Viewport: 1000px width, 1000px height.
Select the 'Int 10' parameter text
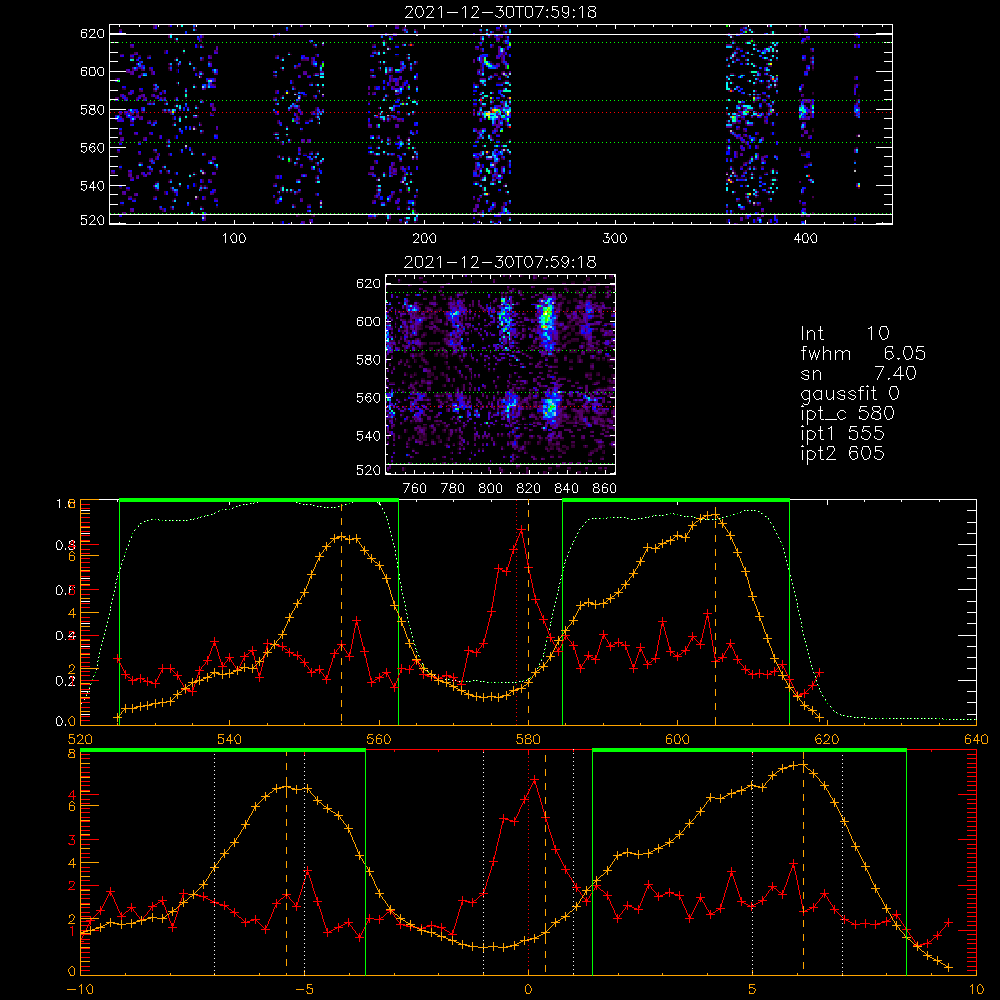(x=845, y=334)
